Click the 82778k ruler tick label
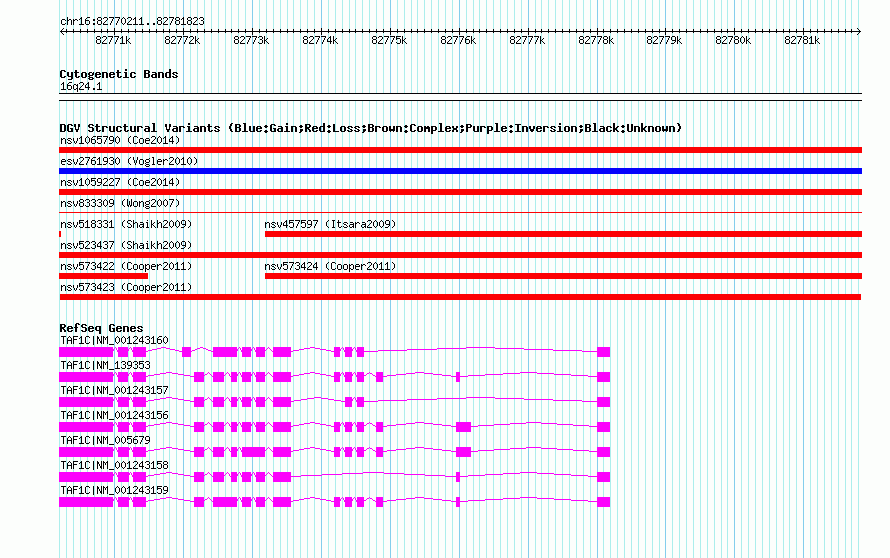Viewport: 890px width, 558px height. (596, 40)
